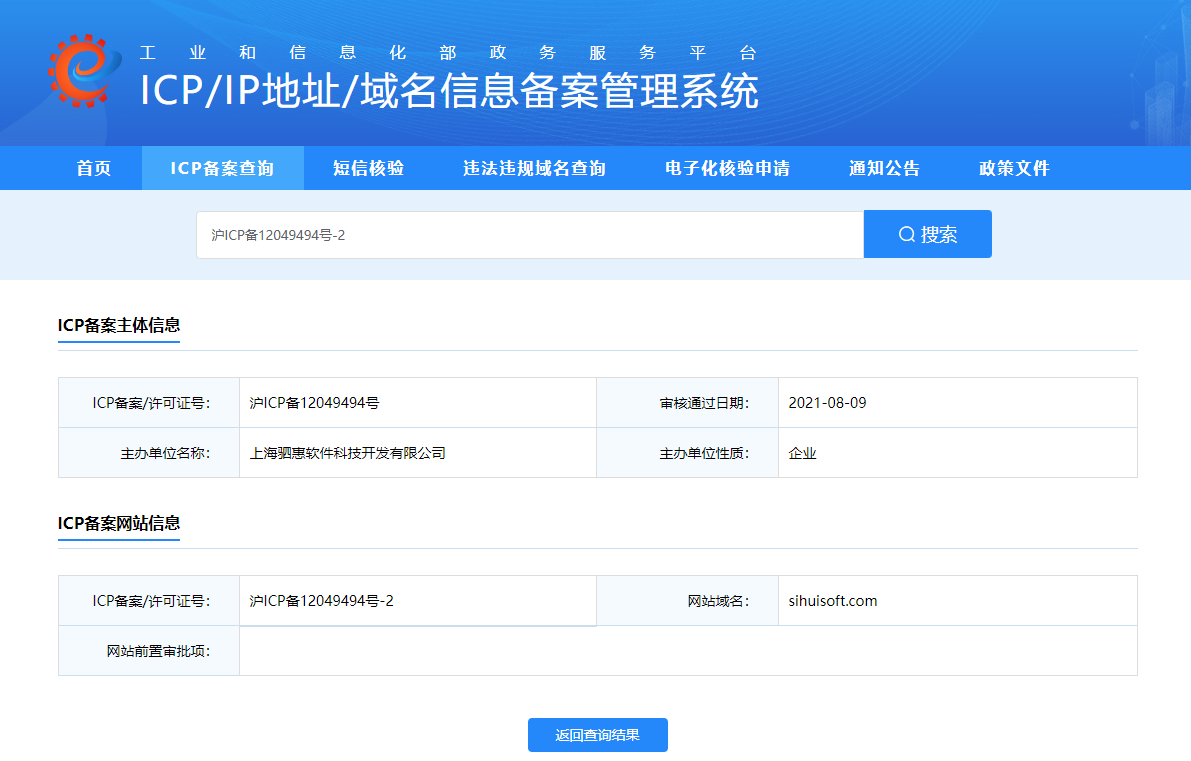
Task: Click the website license number 沪ICP备12049494号-2 cell
Action: (321, 601)
